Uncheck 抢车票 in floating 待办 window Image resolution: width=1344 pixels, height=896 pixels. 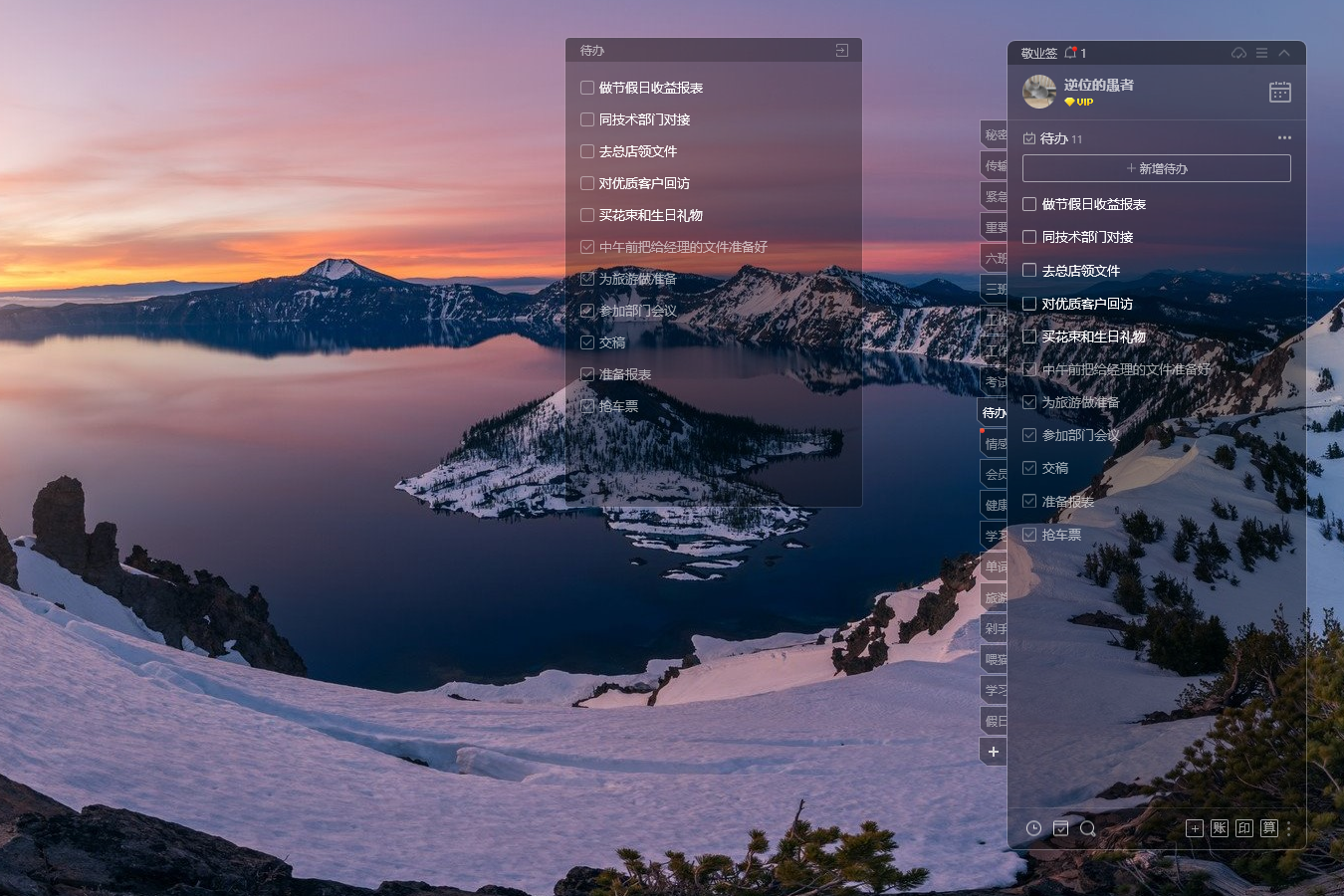(587, 406)
